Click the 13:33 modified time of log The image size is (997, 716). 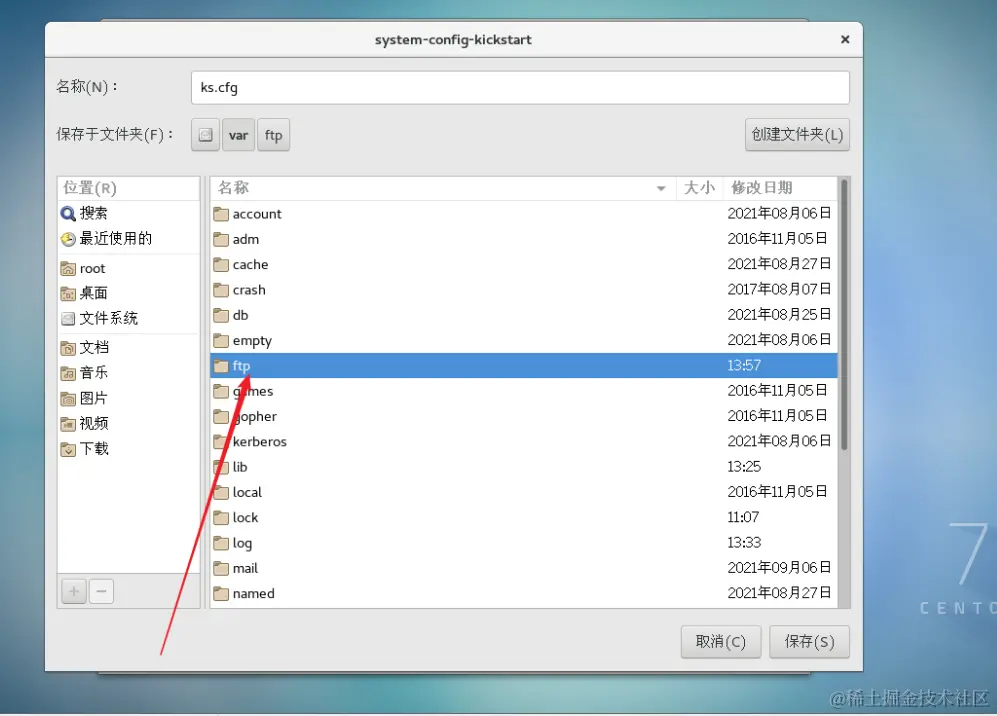coord(744,542)
